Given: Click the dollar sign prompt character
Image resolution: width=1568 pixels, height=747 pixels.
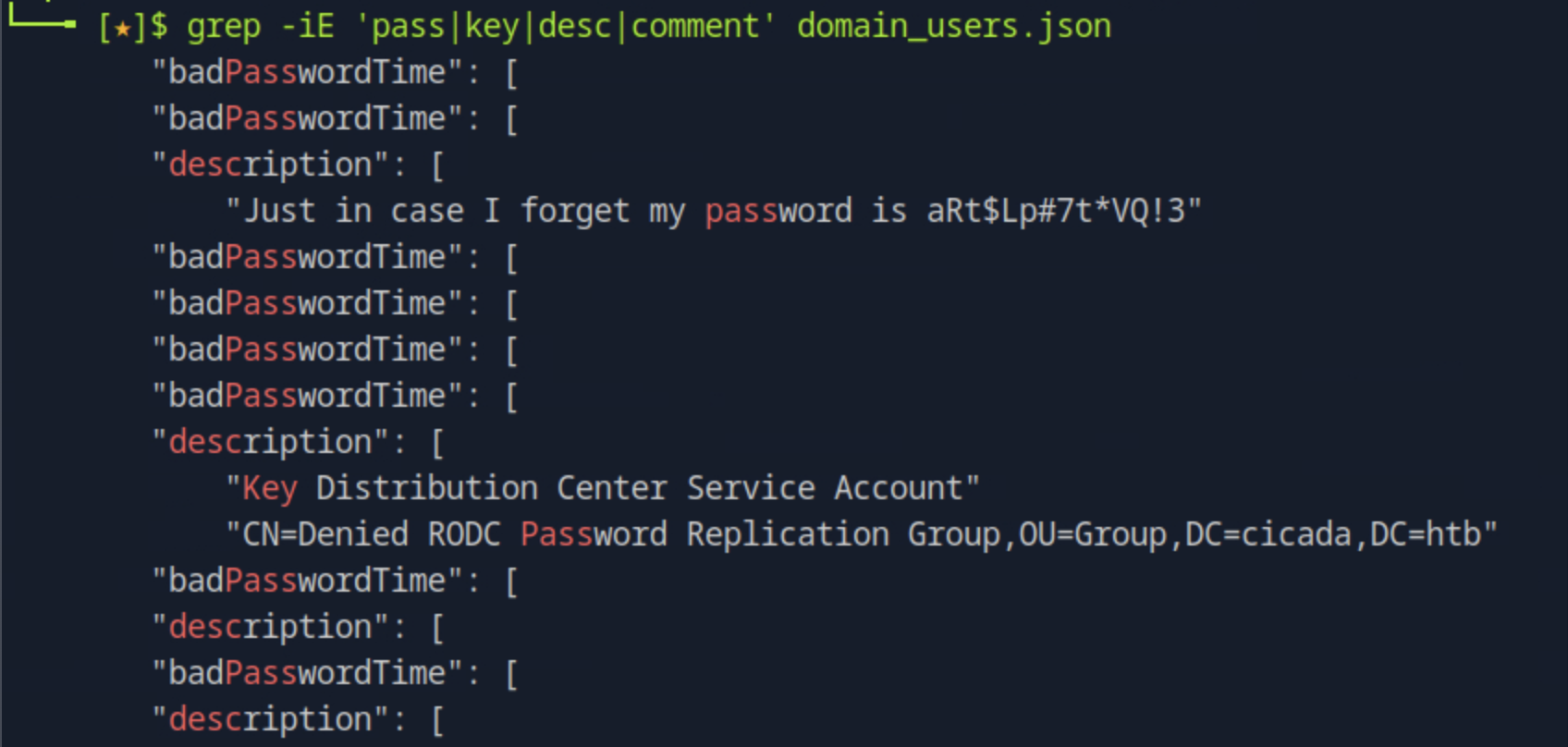Looking at the screenshot, I should coord(158,26).
